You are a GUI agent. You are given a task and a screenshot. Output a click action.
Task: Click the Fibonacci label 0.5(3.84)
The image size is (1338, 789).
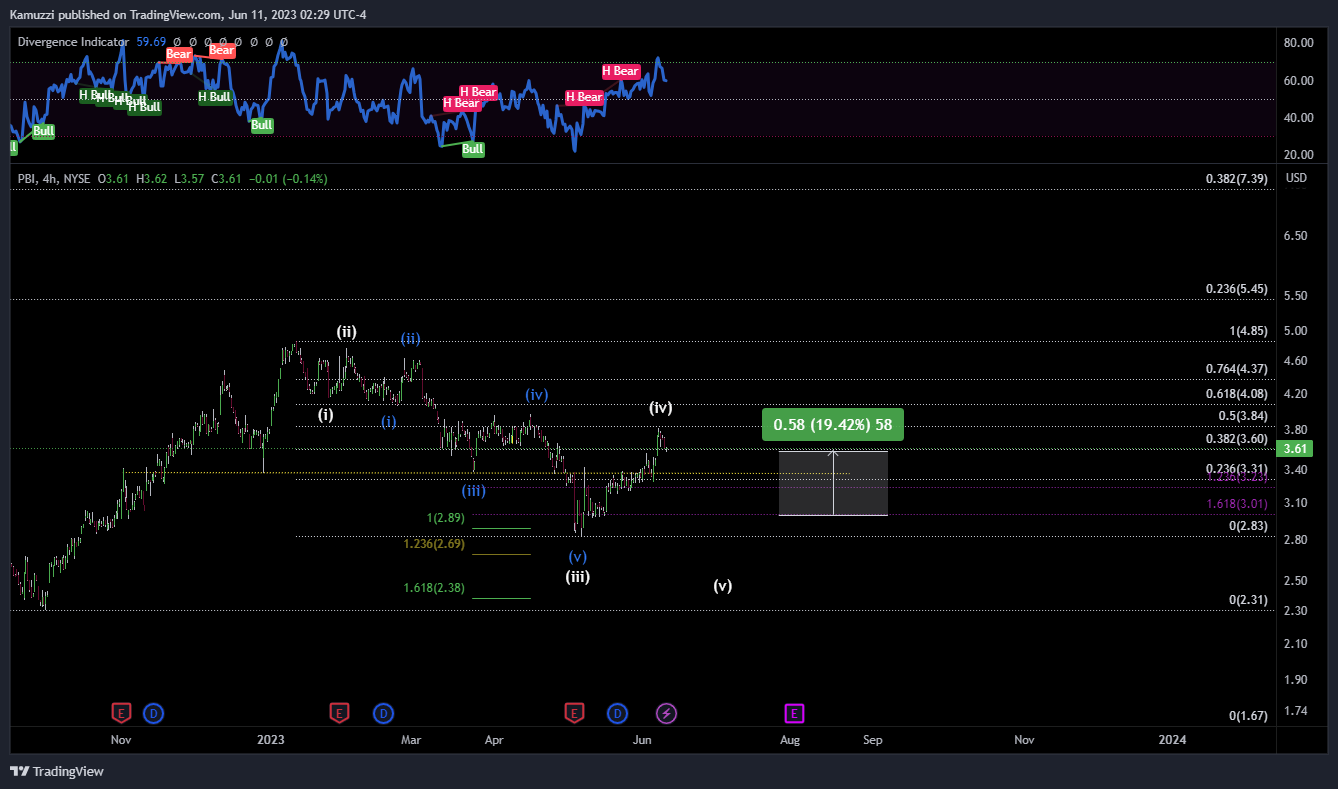click(1243, 416)
